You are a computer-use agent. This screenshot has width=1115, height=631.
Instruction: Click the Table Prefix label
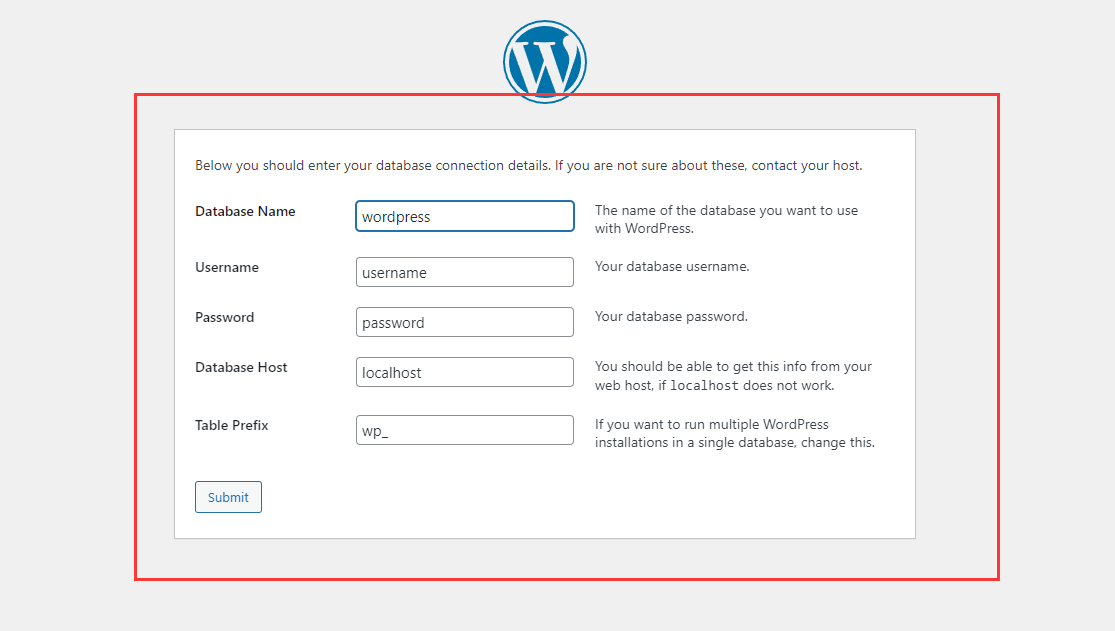232,425
